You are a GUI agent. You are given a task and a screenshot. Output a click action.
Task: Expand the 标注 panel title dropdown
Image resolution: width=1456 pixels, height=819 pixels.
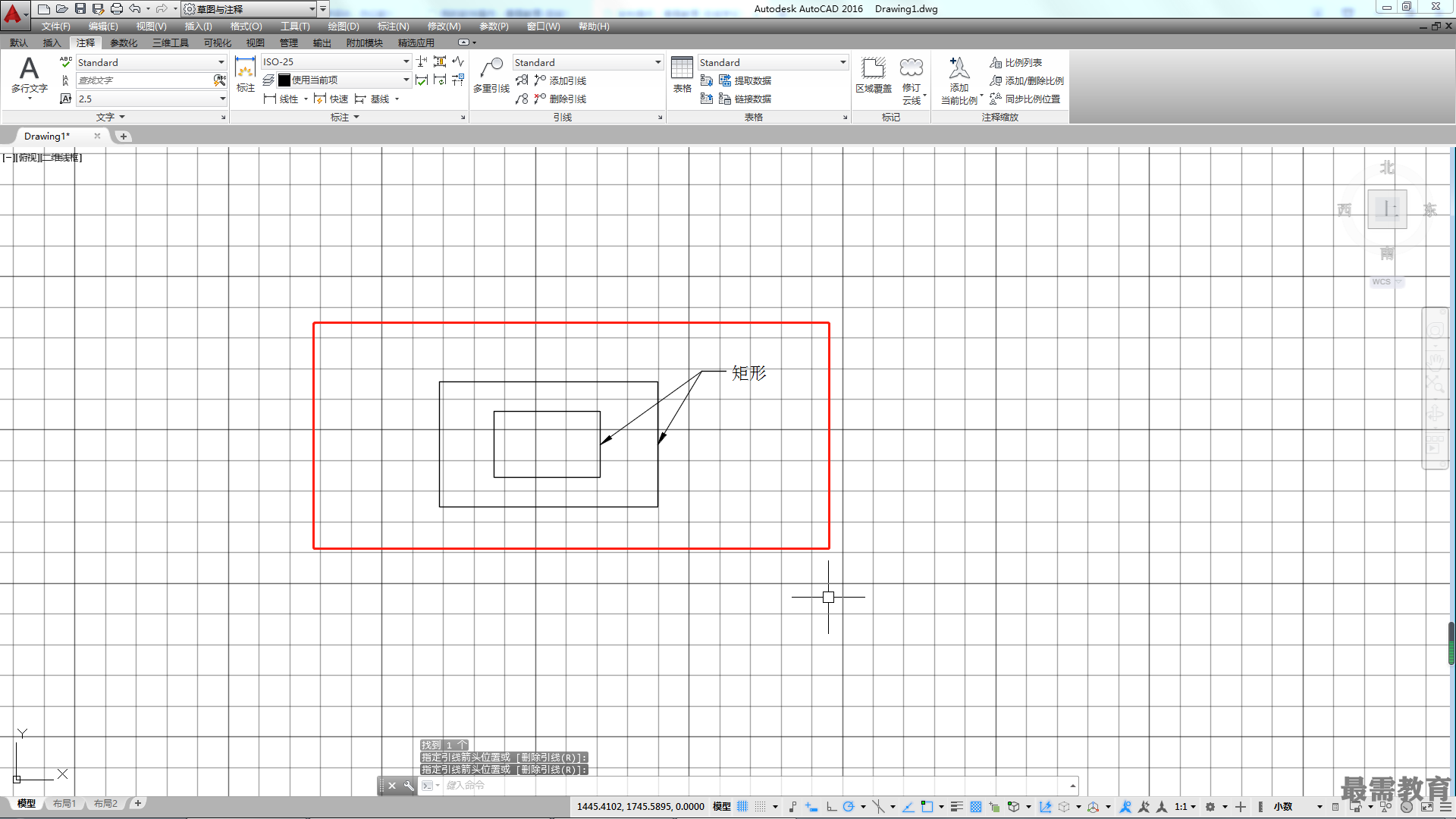coord(345,117)
